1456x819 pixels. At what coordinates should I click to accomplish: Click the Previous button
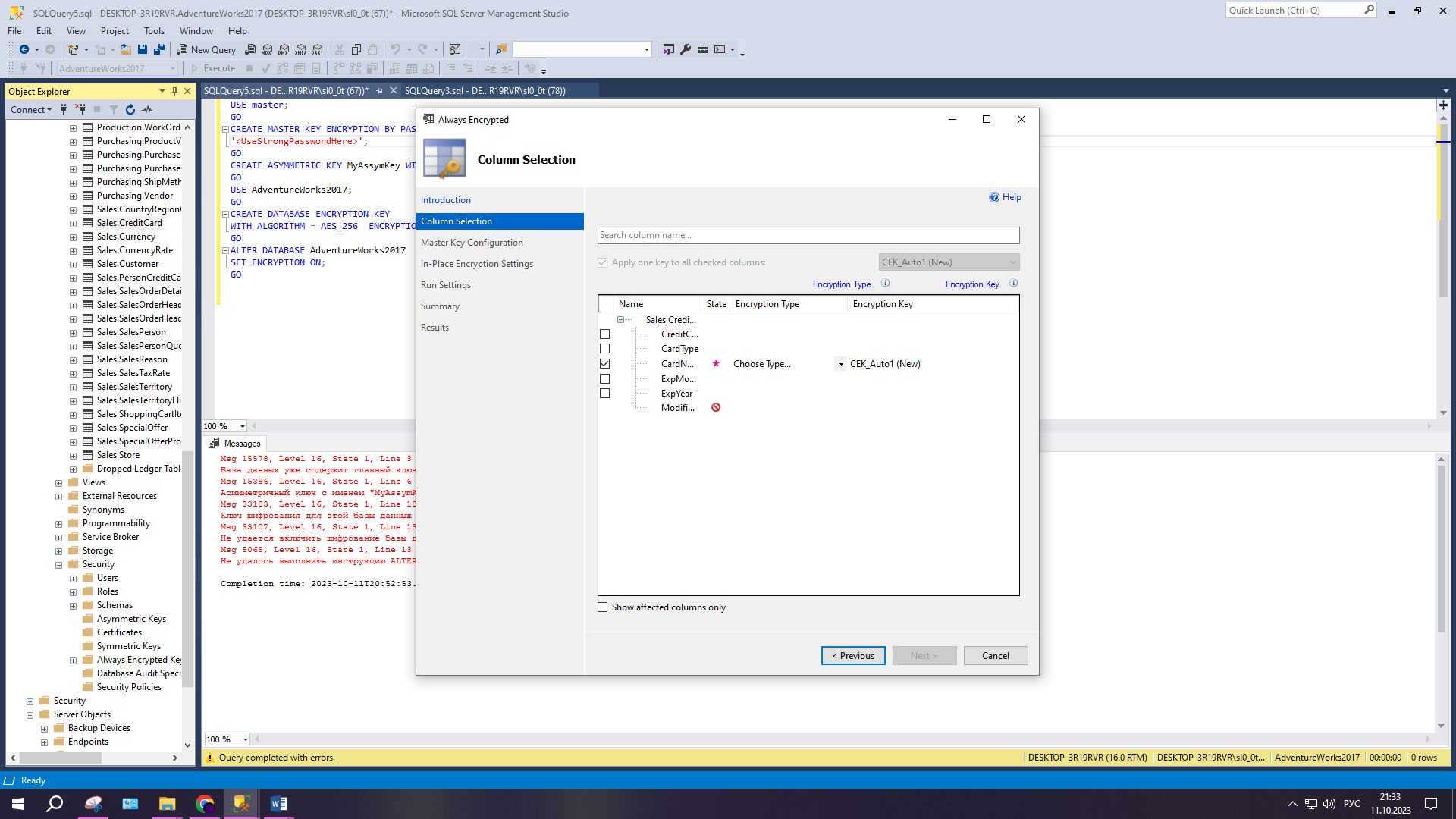point(853,656)
